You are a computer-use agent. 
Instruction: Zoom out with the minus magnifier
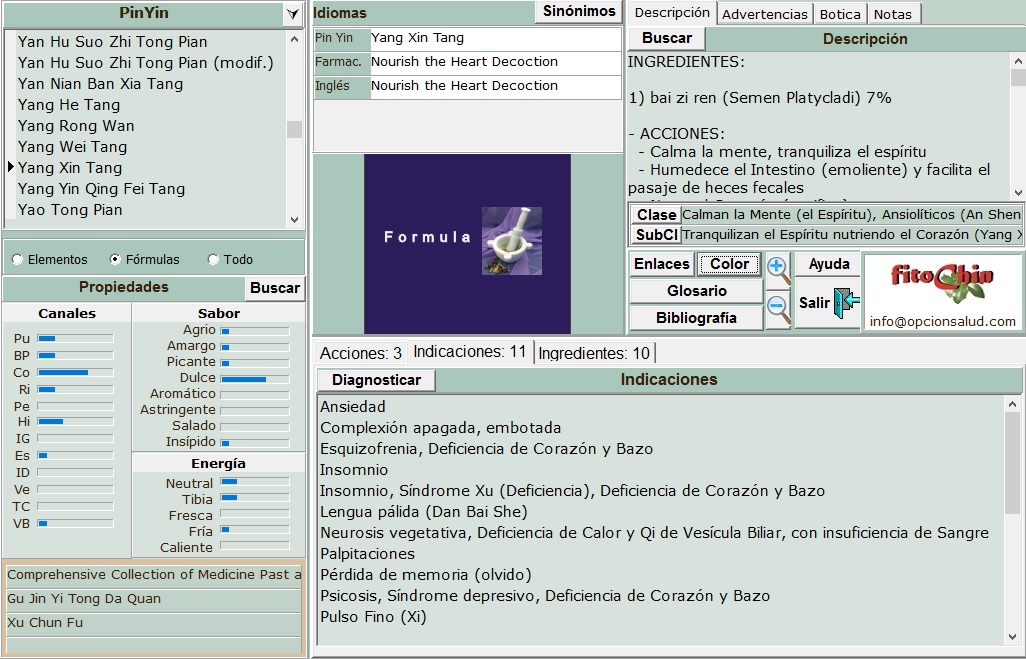(778, 310)
